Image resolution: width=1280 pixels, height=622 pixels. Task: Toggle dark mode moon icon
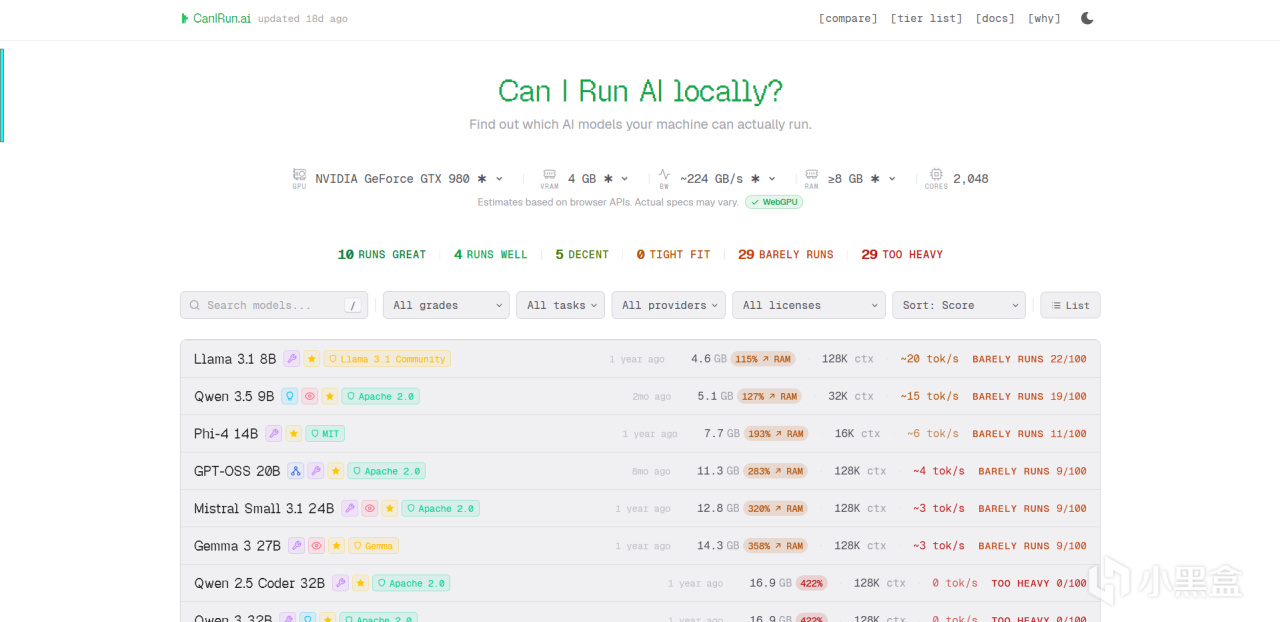click(1087, 18)
